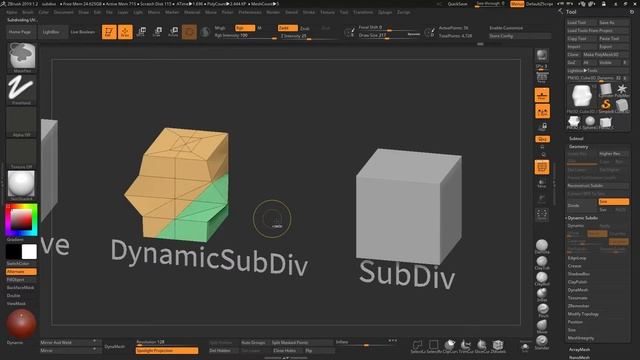Open the Freehand stroke type picker
Image resolution: width=640 pixels, height=360 pixels.
21,89
